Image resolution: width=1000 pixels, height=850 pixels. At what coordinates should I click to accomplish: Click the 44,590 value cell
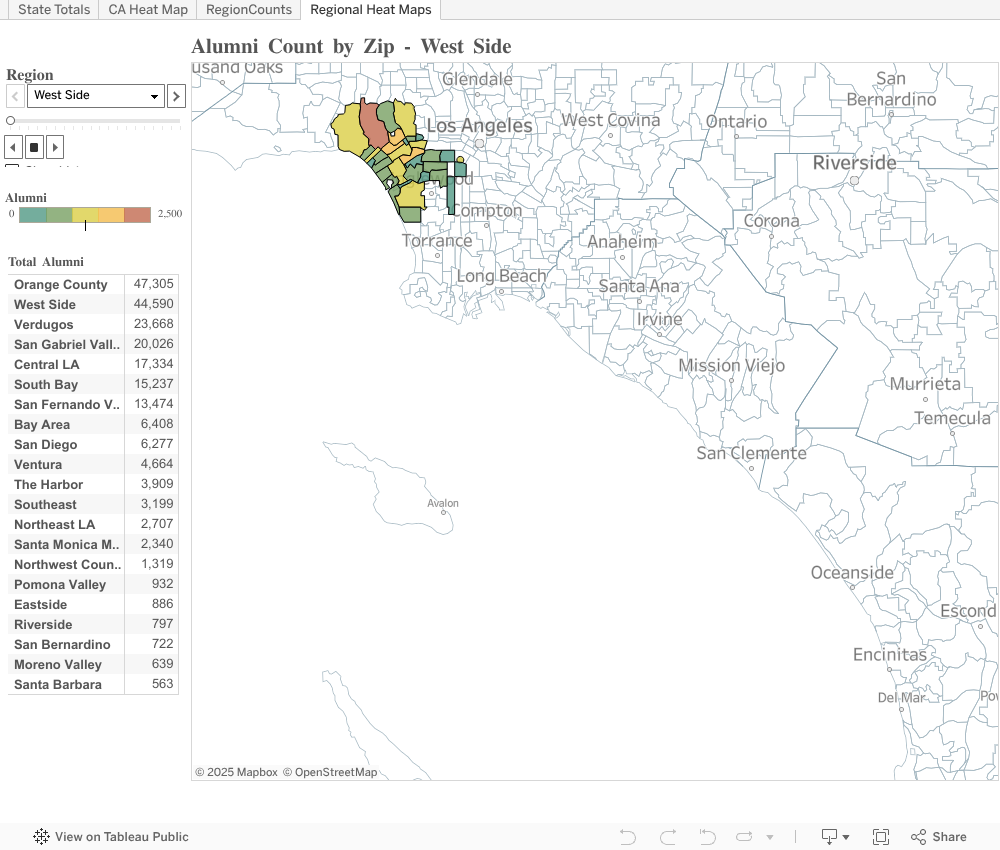coord(152,304)
